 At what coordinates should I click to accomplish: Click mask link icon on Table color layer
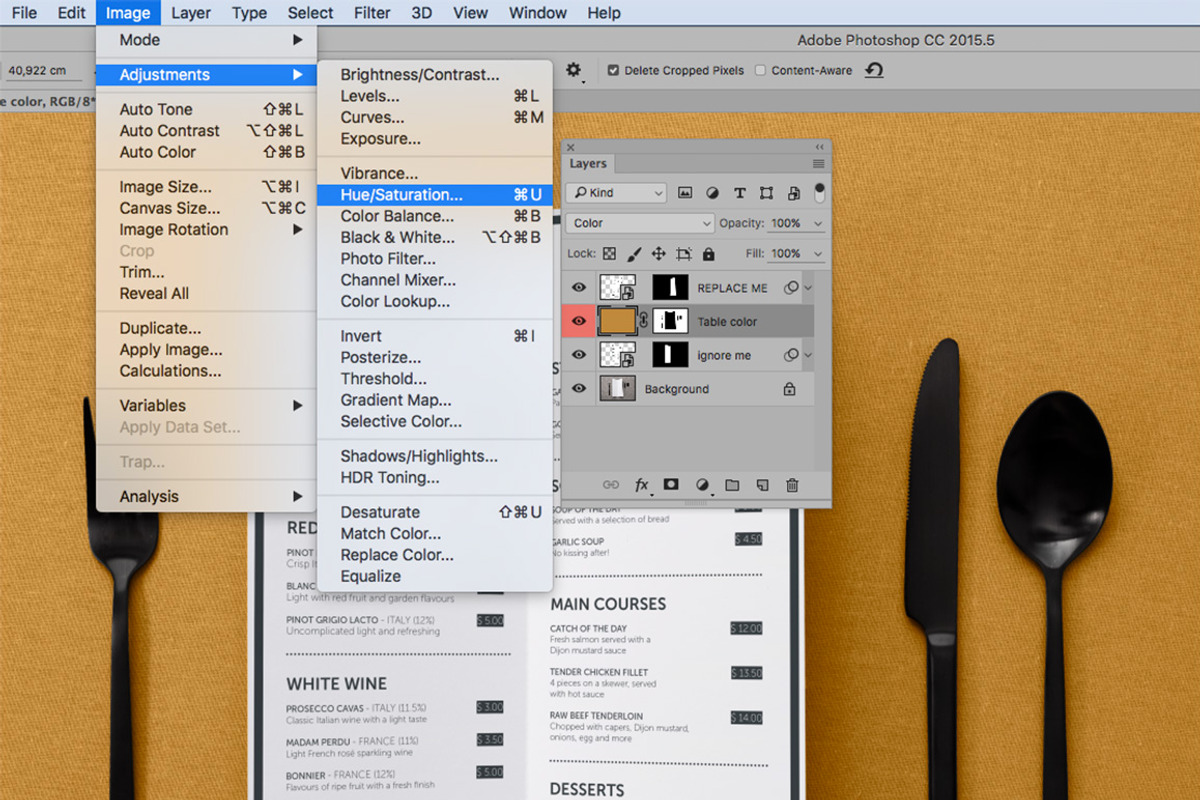644,321
